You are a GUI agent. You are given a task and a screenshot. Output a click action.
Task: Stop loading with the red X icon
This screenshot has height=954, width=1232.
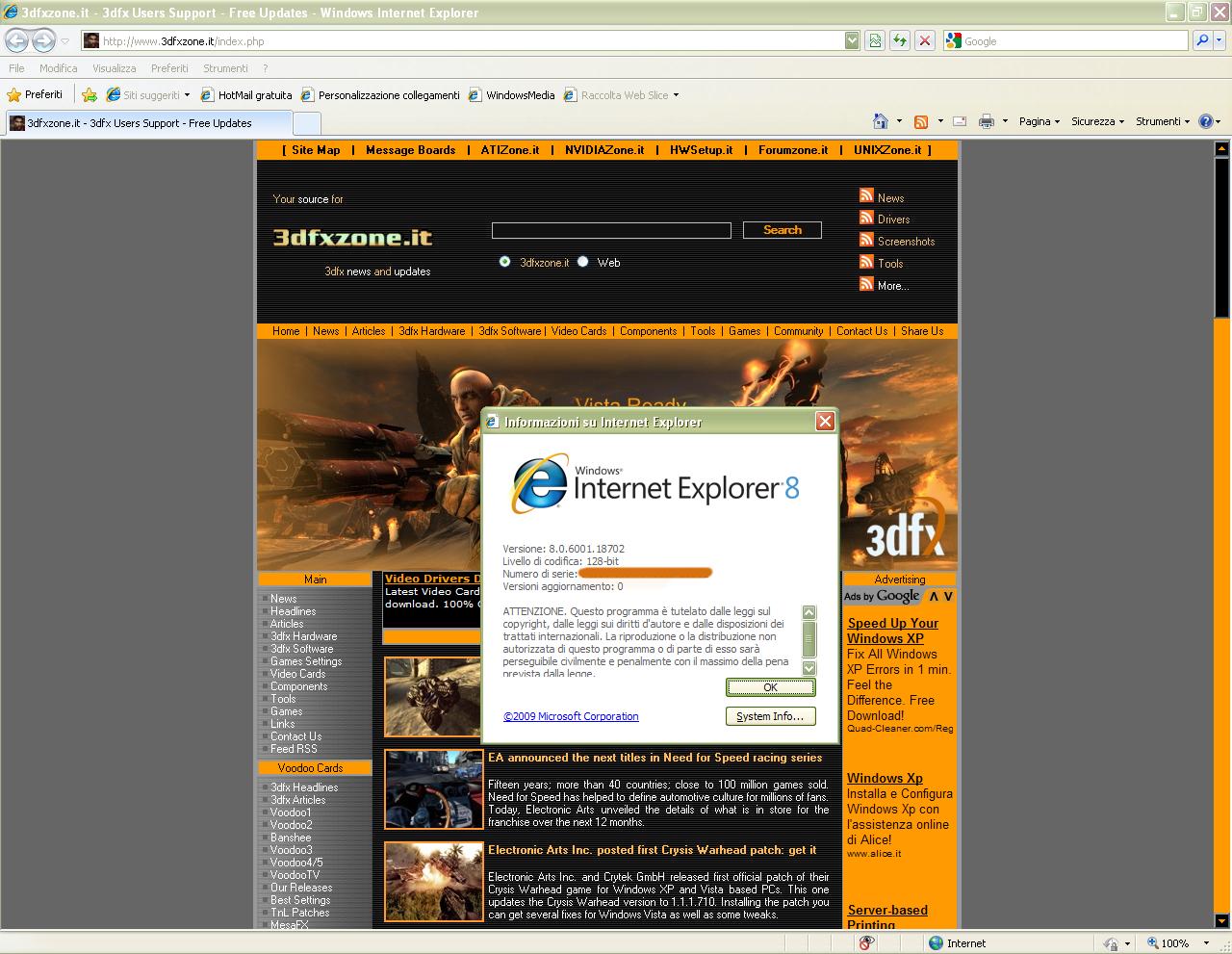coord(925,40)
